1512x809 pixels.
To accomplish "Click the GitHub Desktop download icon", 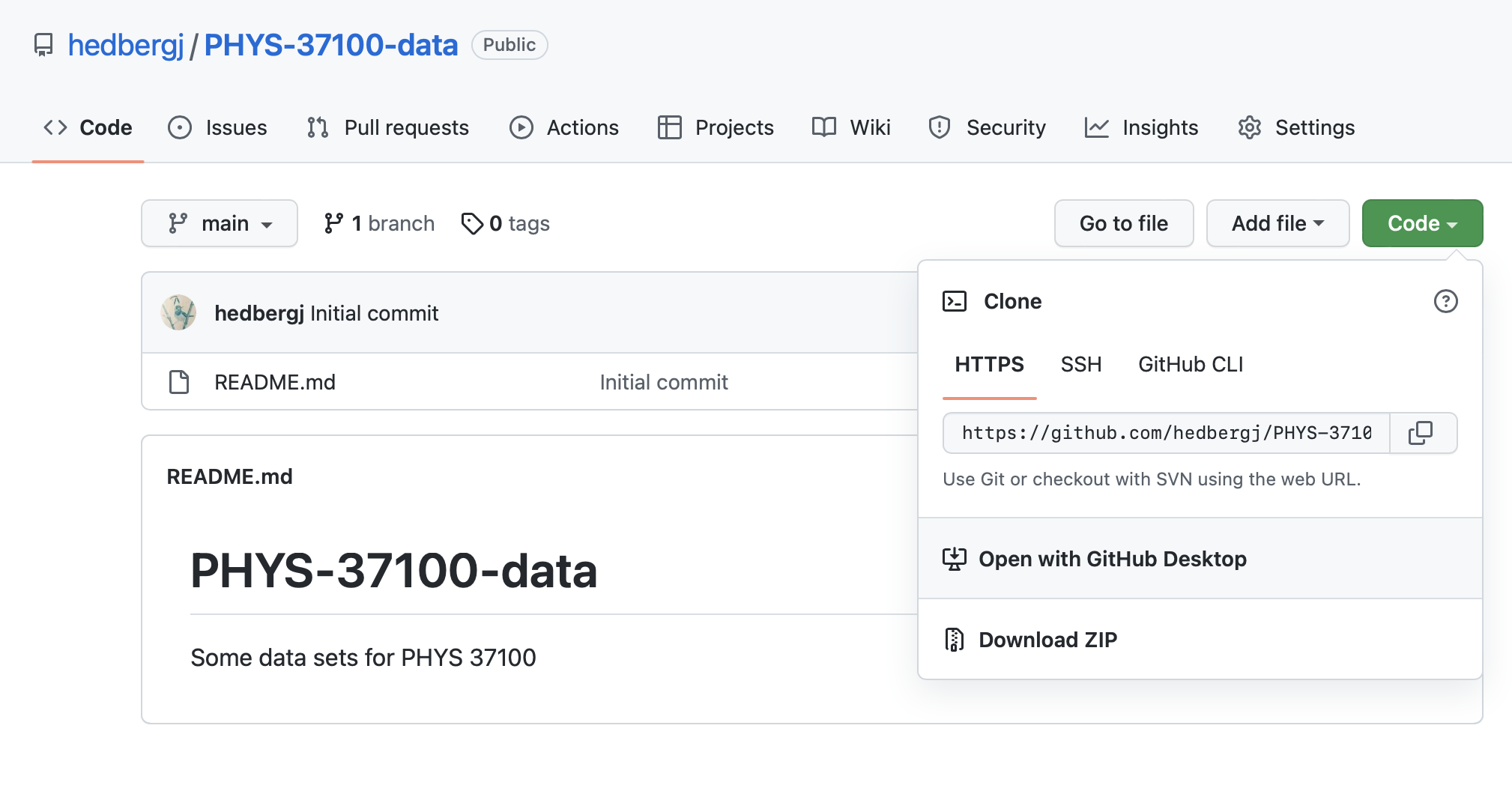I will click(954, 559).
